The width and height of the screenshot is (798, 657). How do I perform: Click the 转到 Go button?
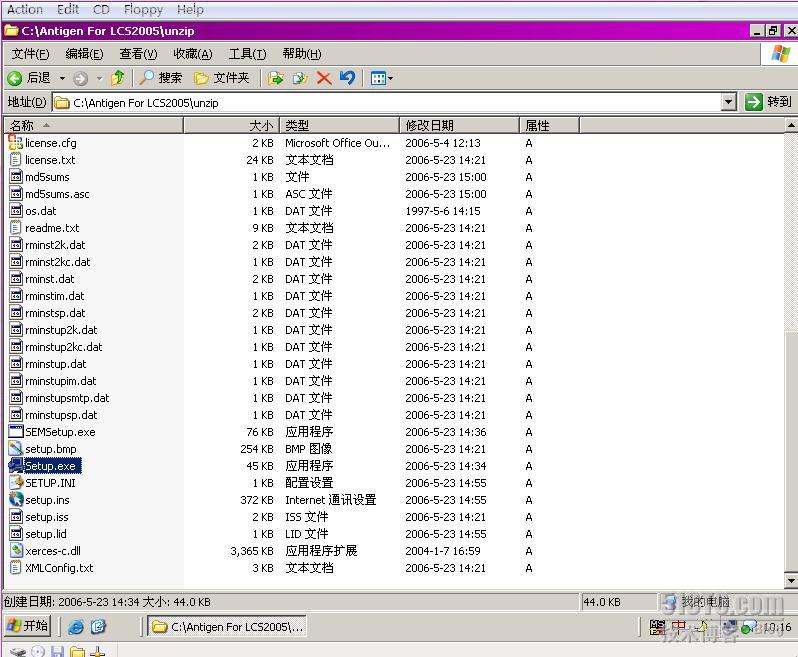click(768, 102)
